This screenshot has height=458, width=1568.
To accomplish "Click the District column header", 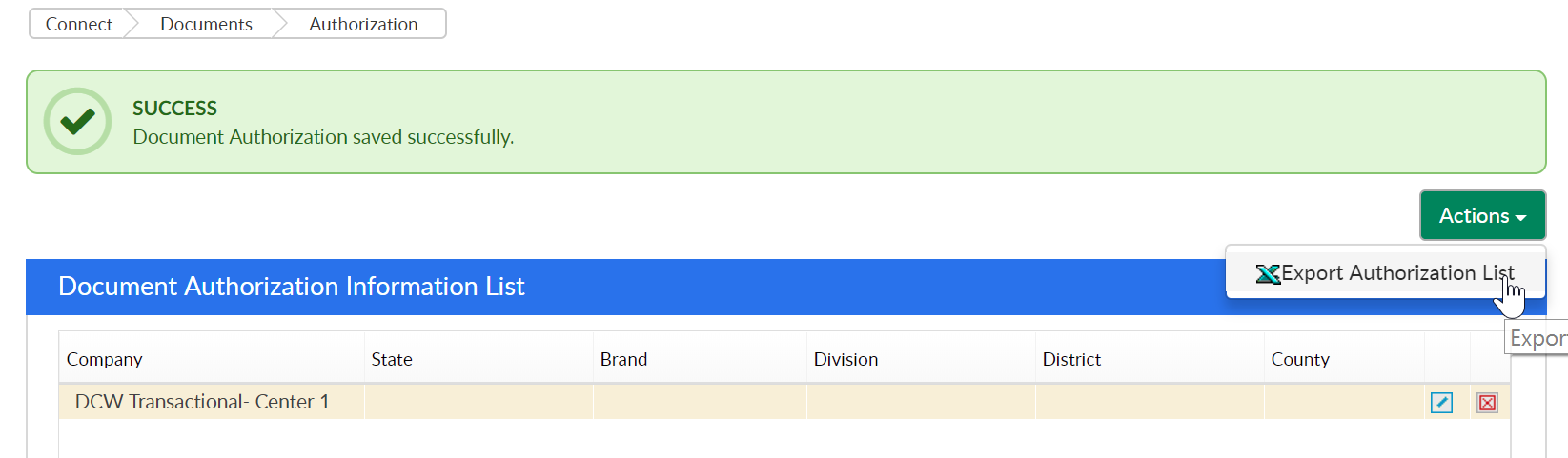I will click(1071, 359).
